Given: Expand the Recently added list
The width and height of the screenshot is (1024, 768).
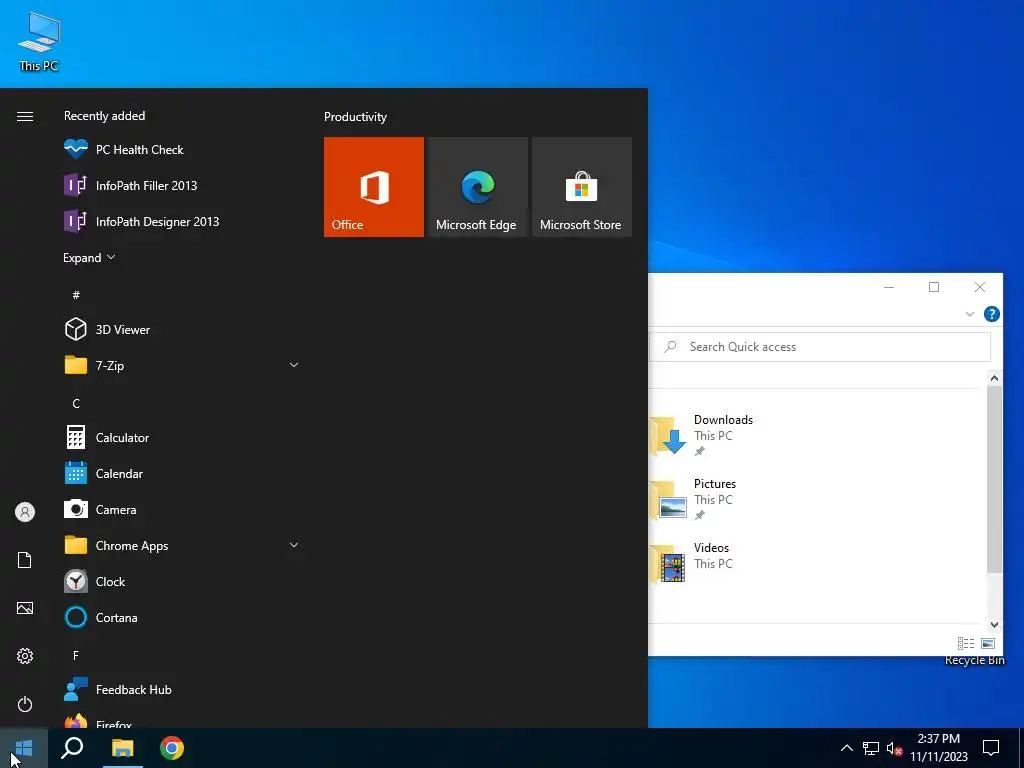Looking at the screenshot, I should point(89,258).
